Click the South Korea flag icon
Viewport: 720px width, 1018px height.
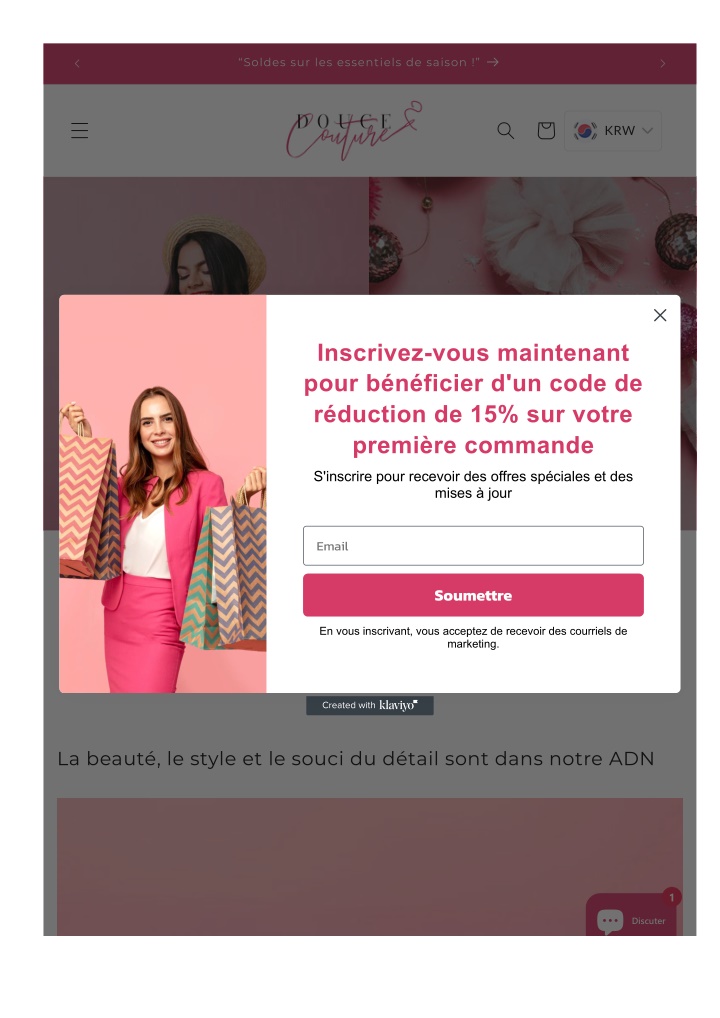click(585, 130)
